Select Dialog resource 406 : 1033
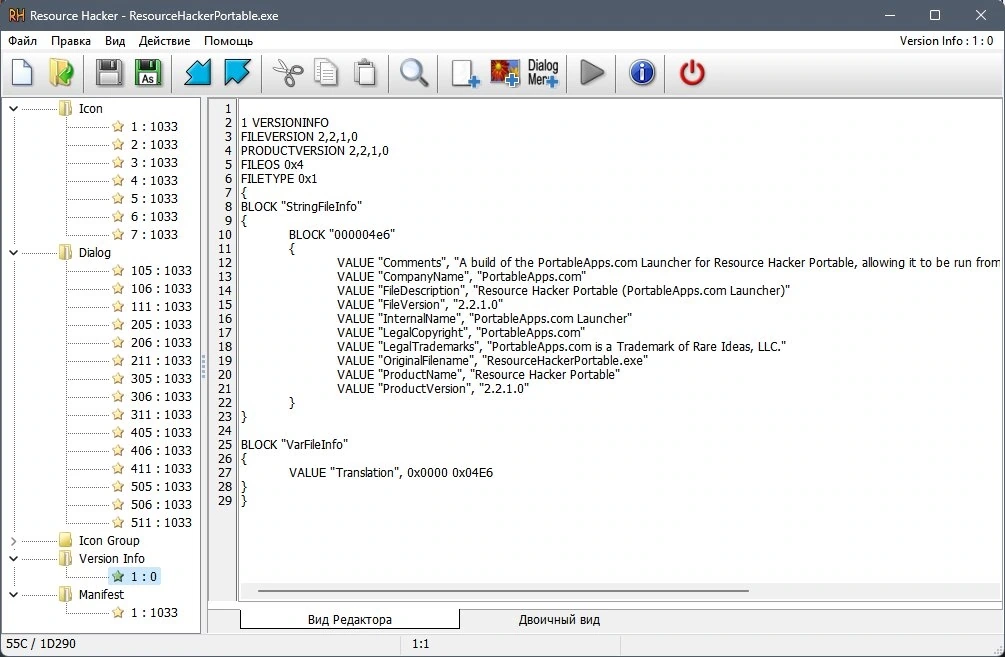This screenshot has width=1005, height=657. (152, 450)
